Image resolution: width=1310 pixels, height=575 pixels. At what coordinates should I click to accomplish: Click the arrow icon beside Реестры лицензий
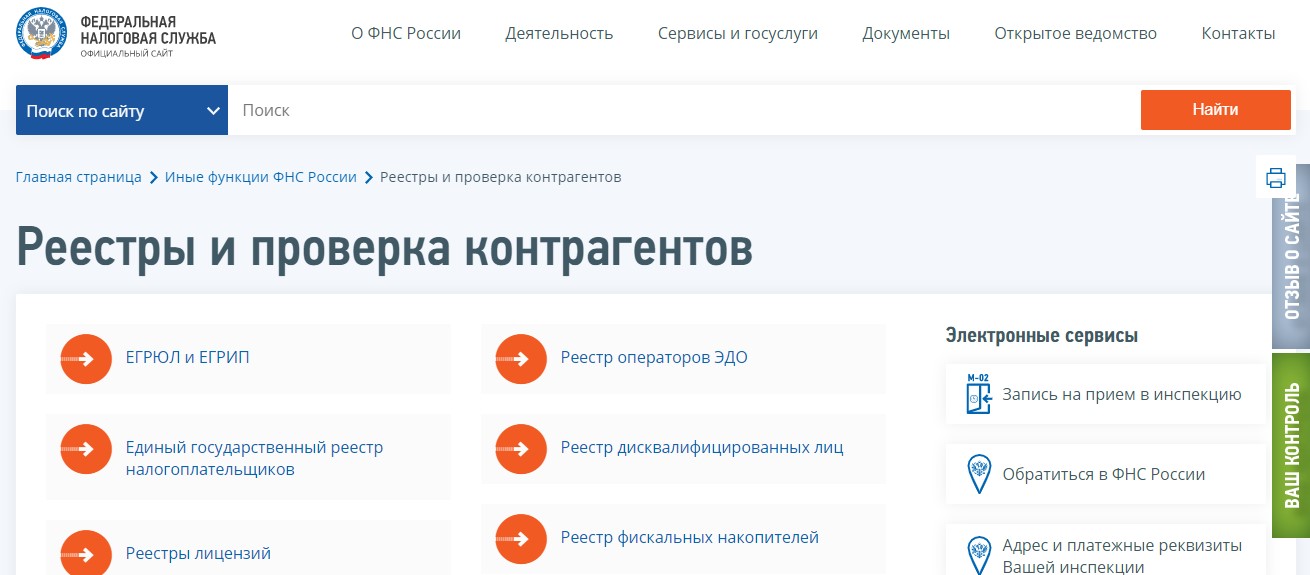[x=86, y=553]
